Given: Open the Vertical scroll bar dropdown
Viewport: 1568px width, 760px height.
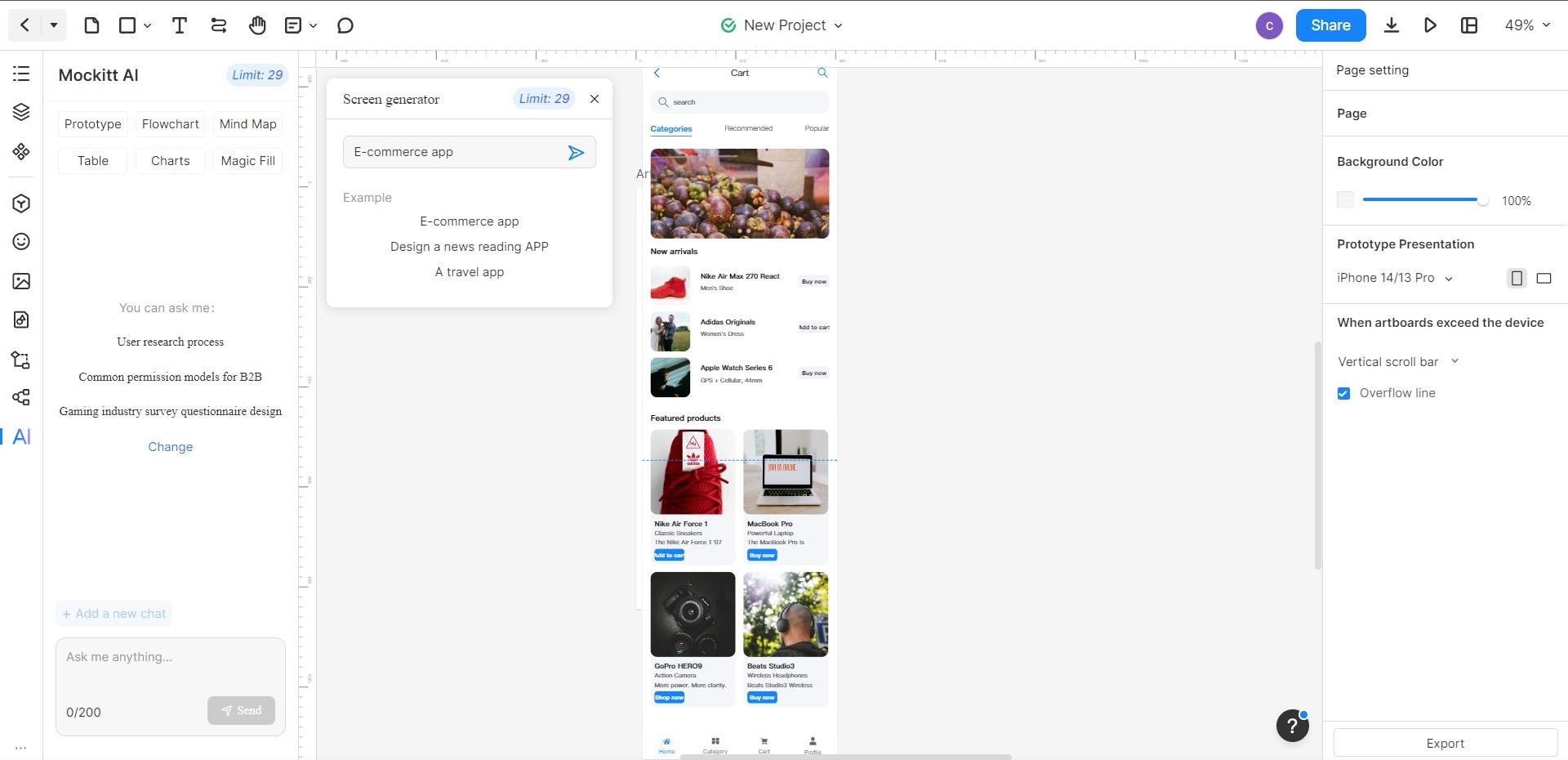Looking at the screenshot, I should coord(1398,361).
